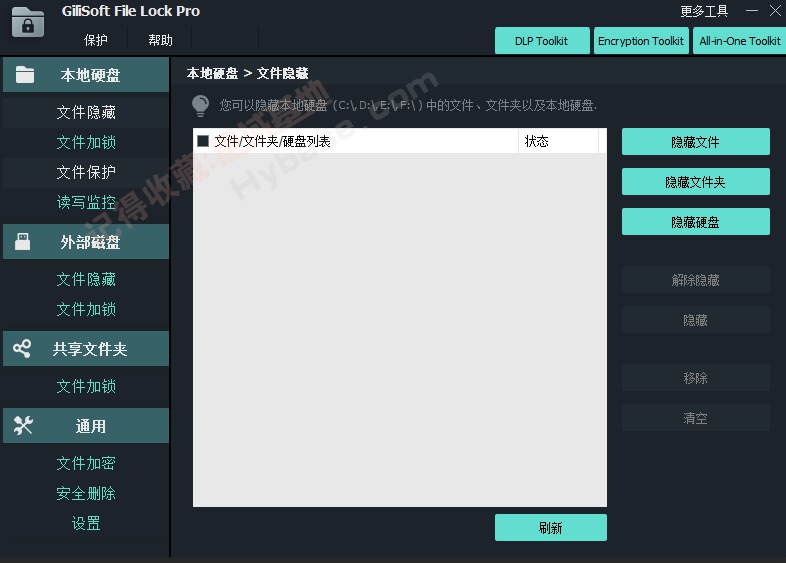786x563 pixels.
Task: Open the All-in-One Toolkit
Action: point(739,41)
